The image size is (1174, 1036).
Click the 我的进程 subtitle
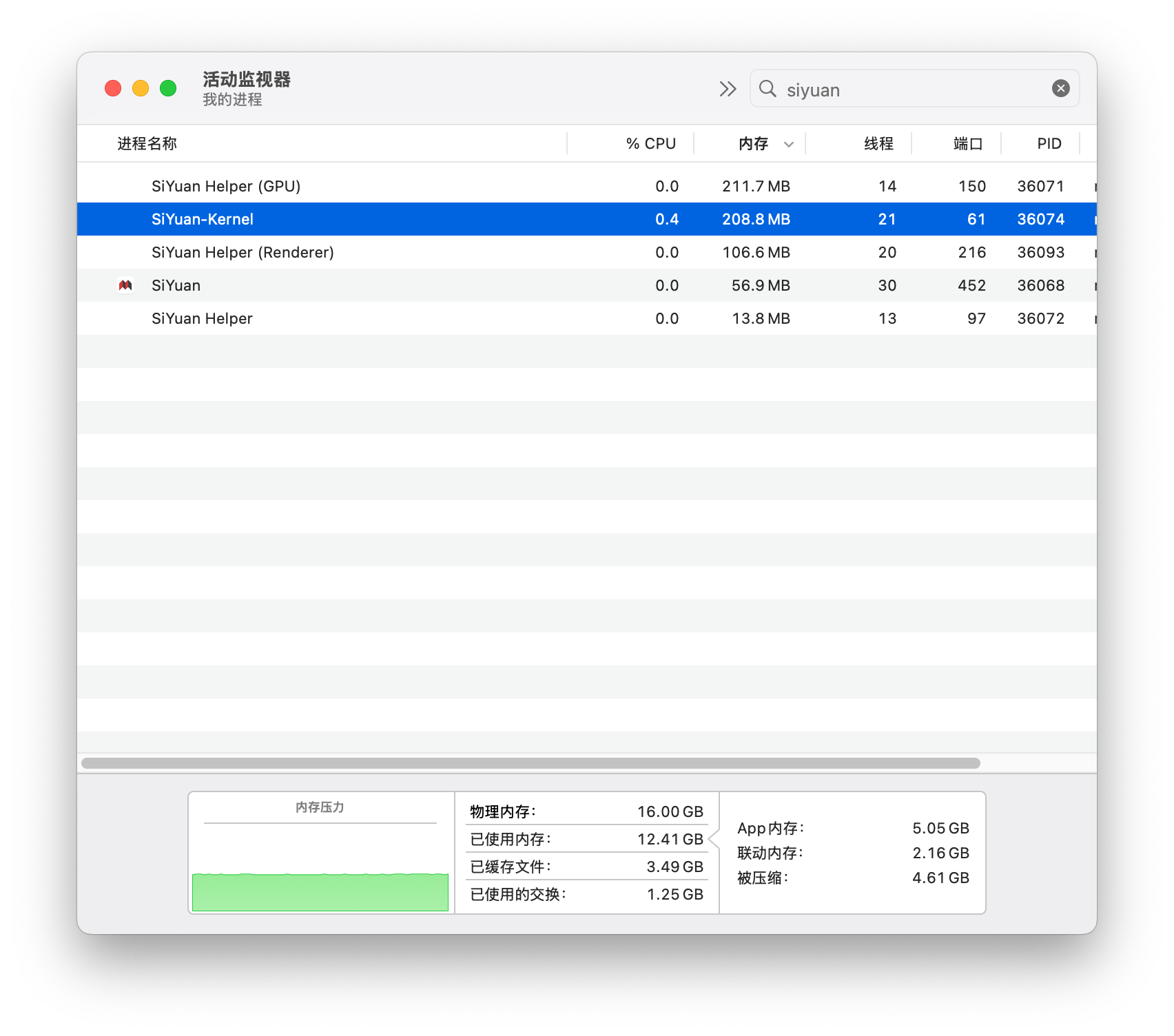click(232, 100)
